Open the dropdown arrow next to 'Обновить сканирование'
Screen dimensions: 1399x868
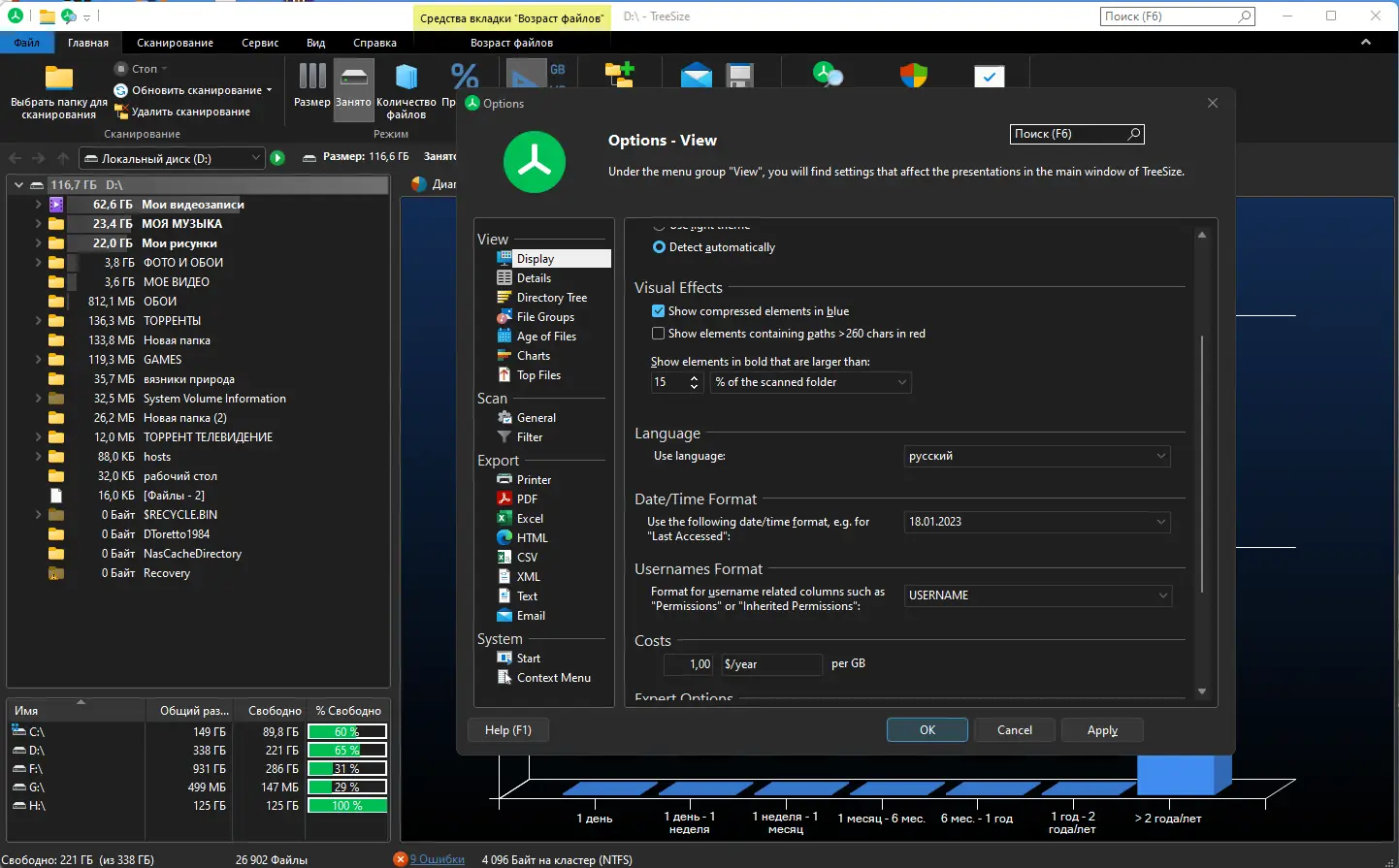[x=269, y=90]
